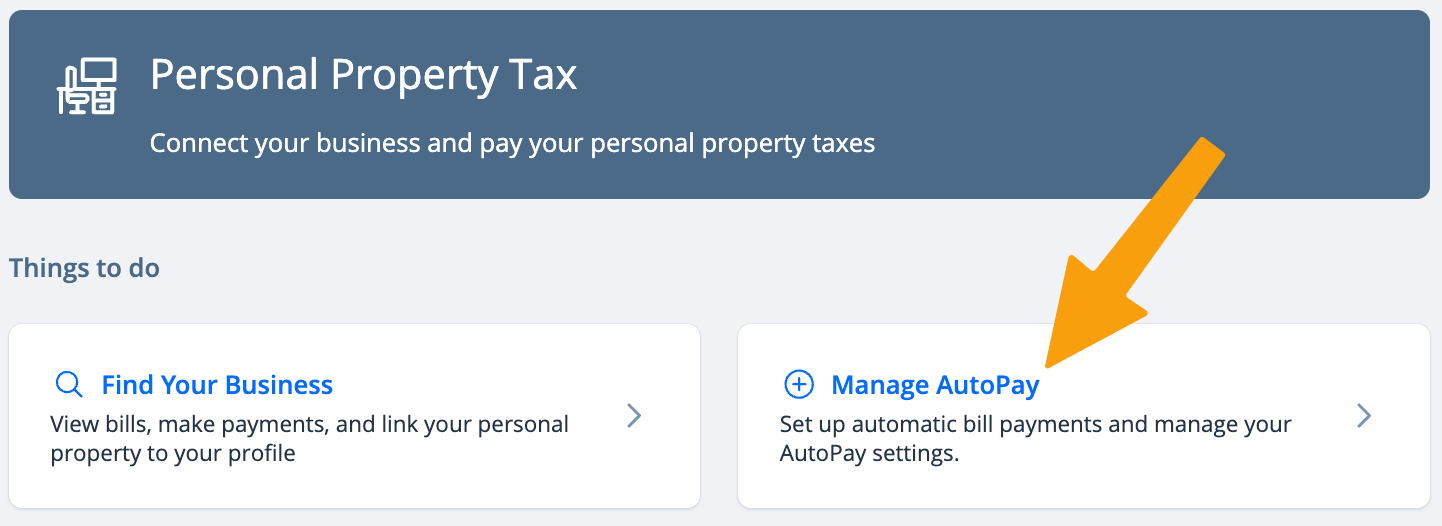The height and width of the screenshot is (526, 1442).
Task: Click 'Set up automatic bill payments' description line
Action: coord(1035,424)
